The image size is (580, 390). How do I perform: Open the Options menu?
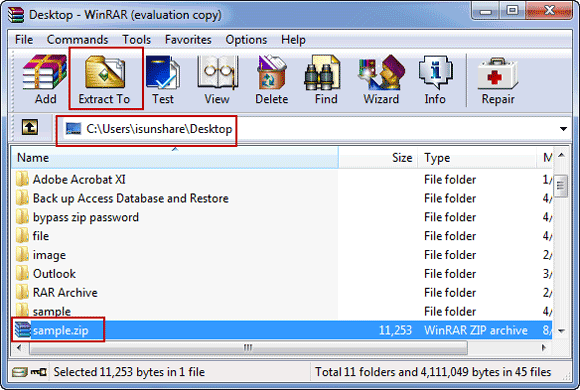coord(246,40)
